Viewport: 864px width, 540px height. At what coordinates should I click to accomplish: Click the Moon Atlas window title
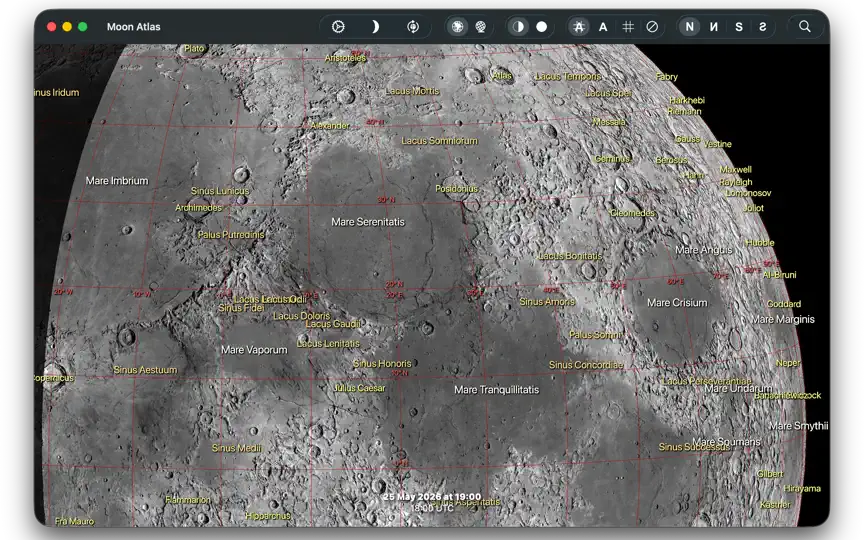[133, 26]
